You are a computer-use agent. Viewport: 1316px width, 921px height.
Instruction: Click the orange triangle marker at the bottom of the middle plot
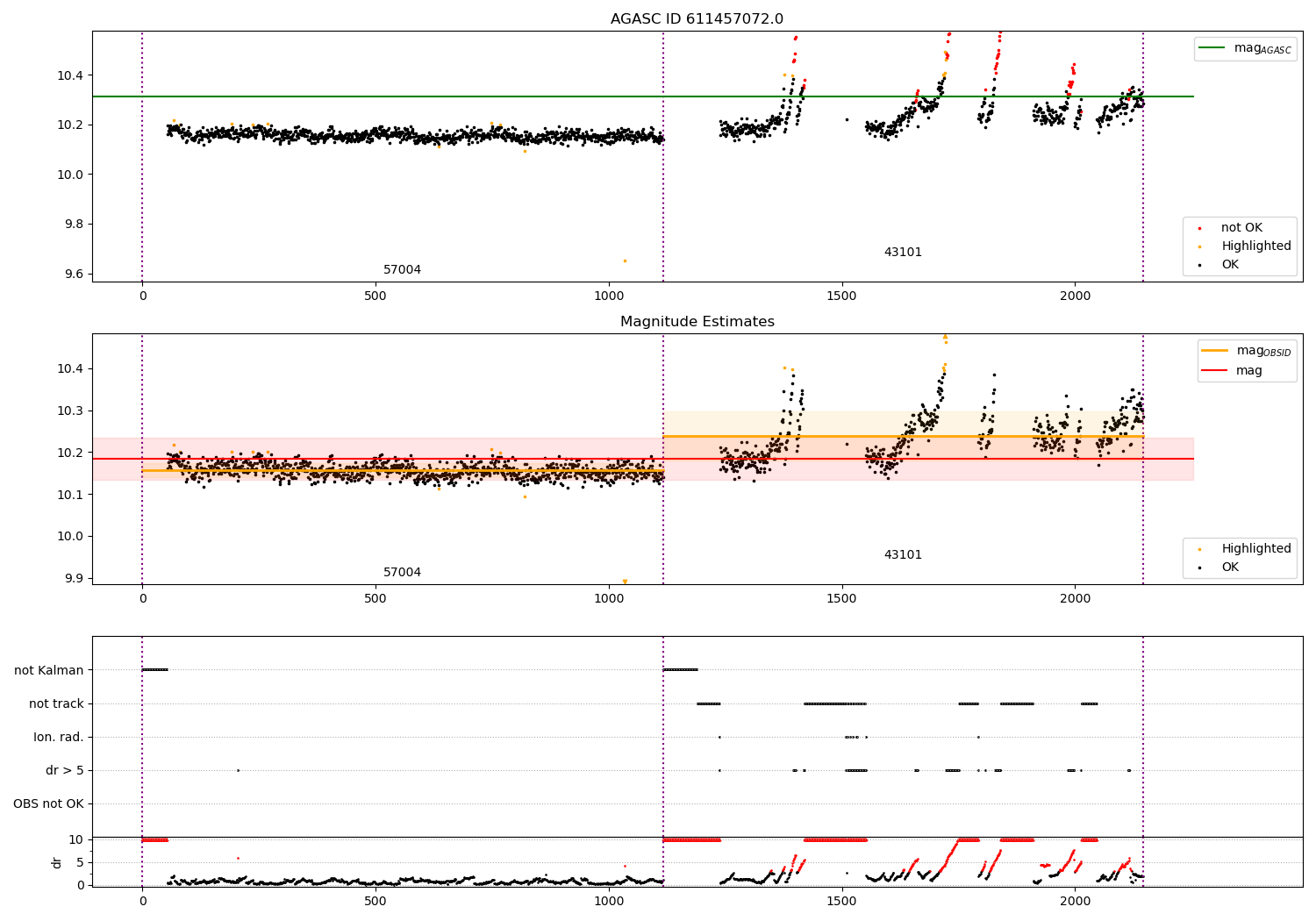point(625,582)
